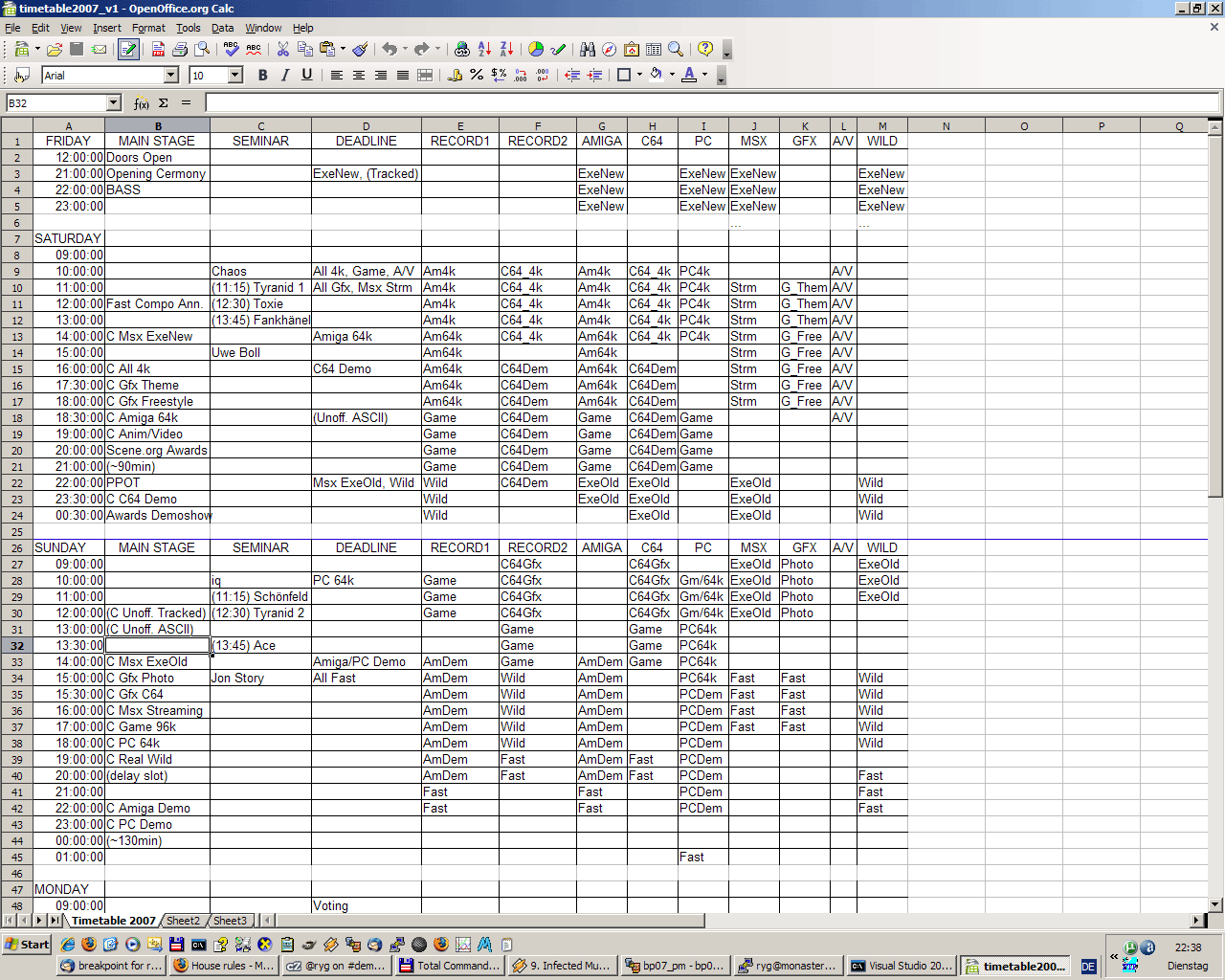Apply Currency number format
The height and width of the screenshot is (980, 1225).
[x=455, y=75]
